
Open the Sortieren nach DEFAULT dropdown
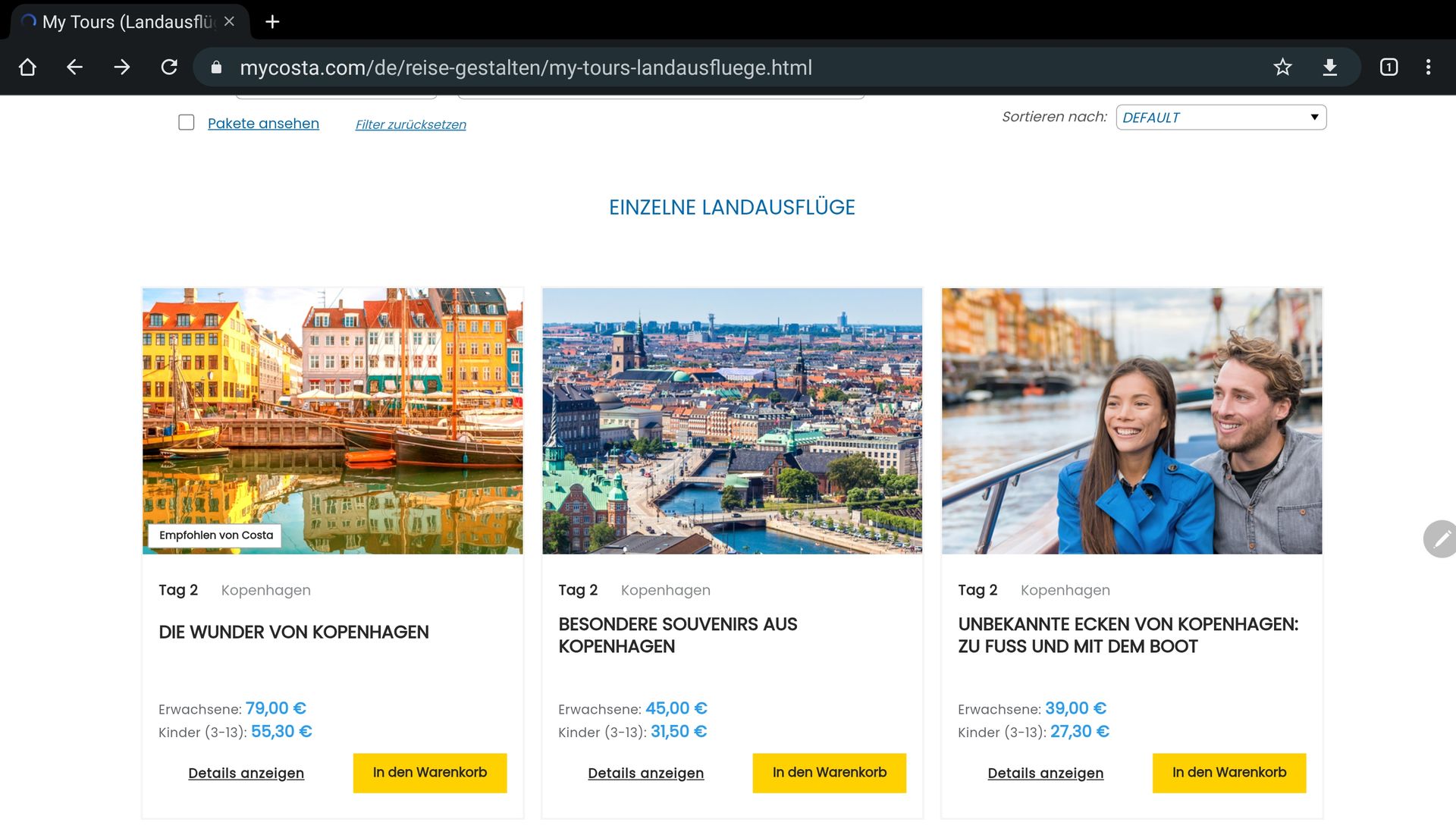1221,118
